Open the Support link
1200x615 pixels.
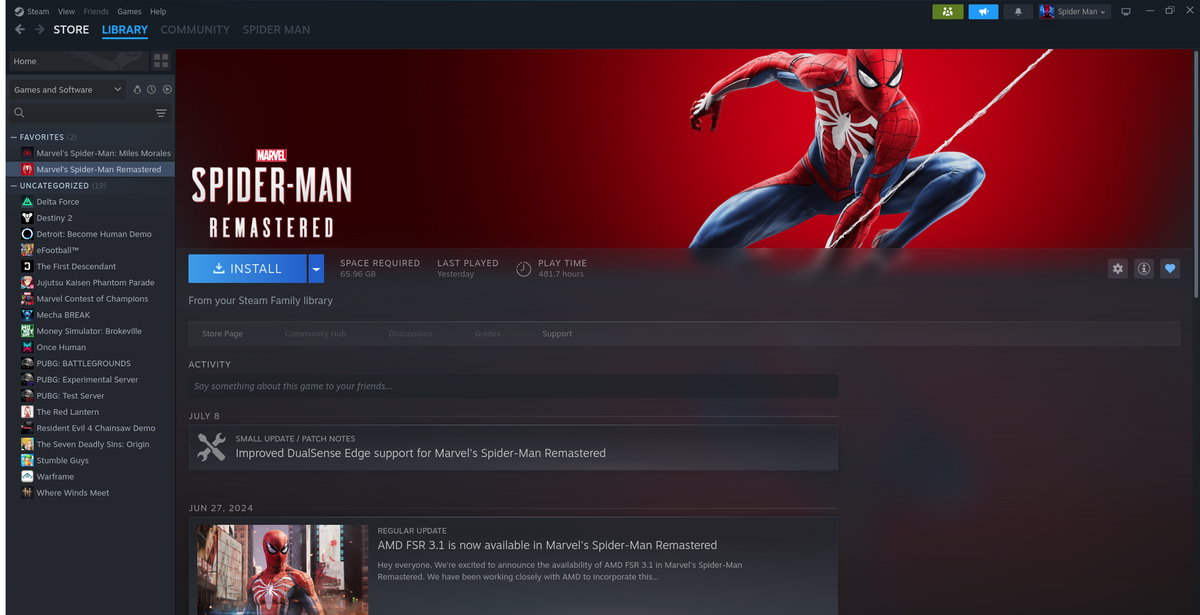pos(557,334)
